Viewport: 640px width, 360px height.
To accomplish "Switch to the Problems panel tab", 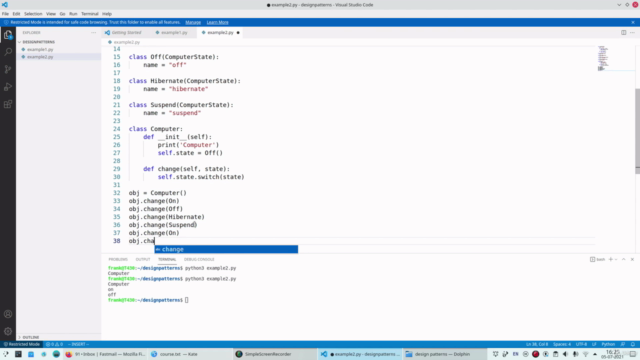I will tap(118, 259).
